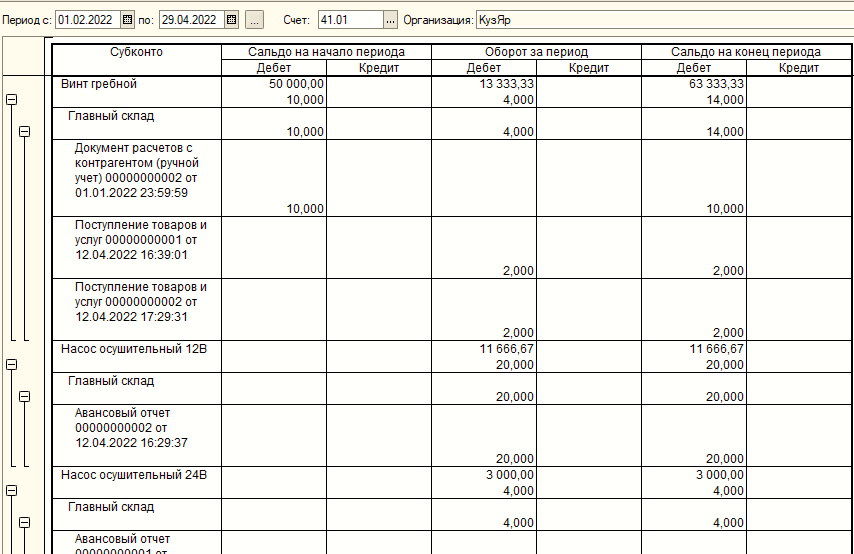Collapse Главный склад under Насос осушительный 12В

(x=25, y=396)
